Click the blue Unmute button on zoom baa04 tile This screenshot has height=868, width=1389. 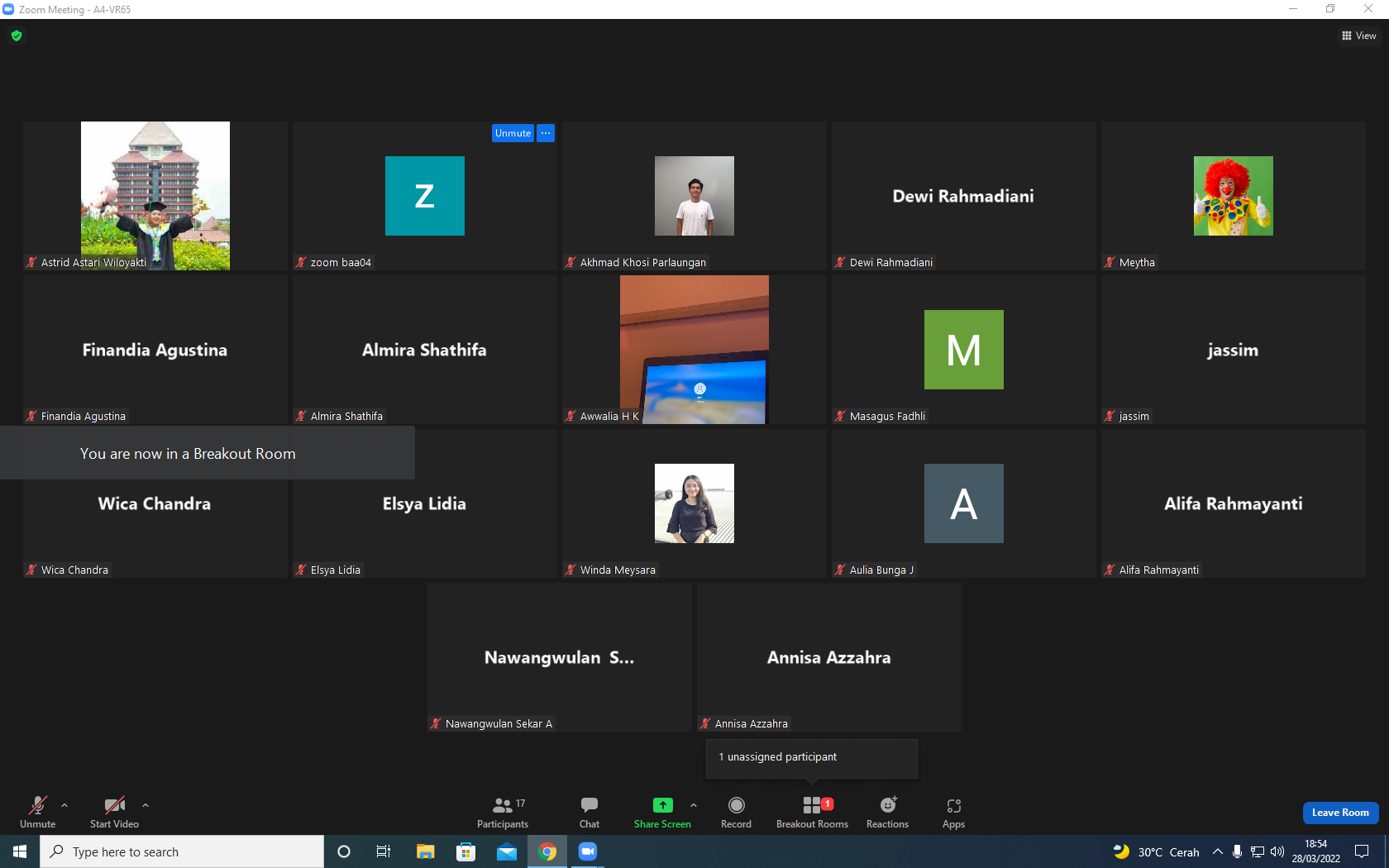pyautogui.click(x=513, y=133)
